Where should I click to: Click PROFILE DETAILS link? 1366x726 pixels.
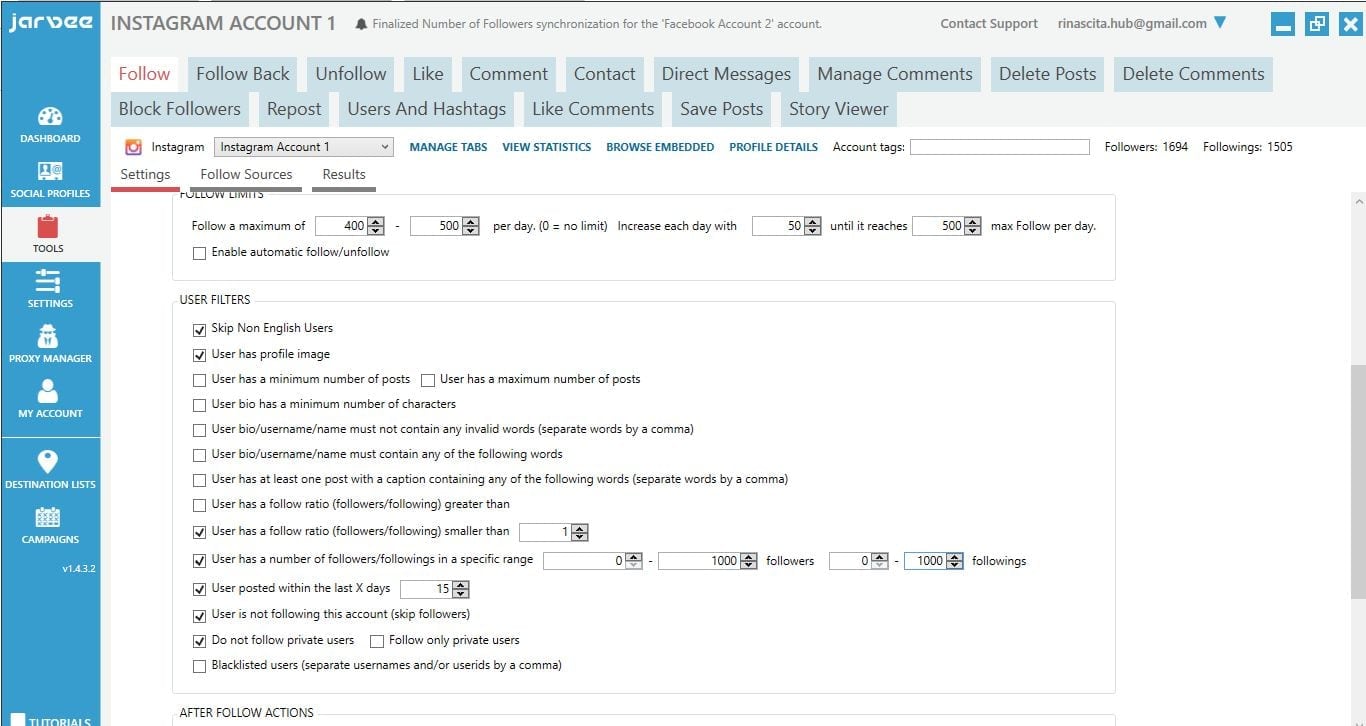click(x=774, y=147)
